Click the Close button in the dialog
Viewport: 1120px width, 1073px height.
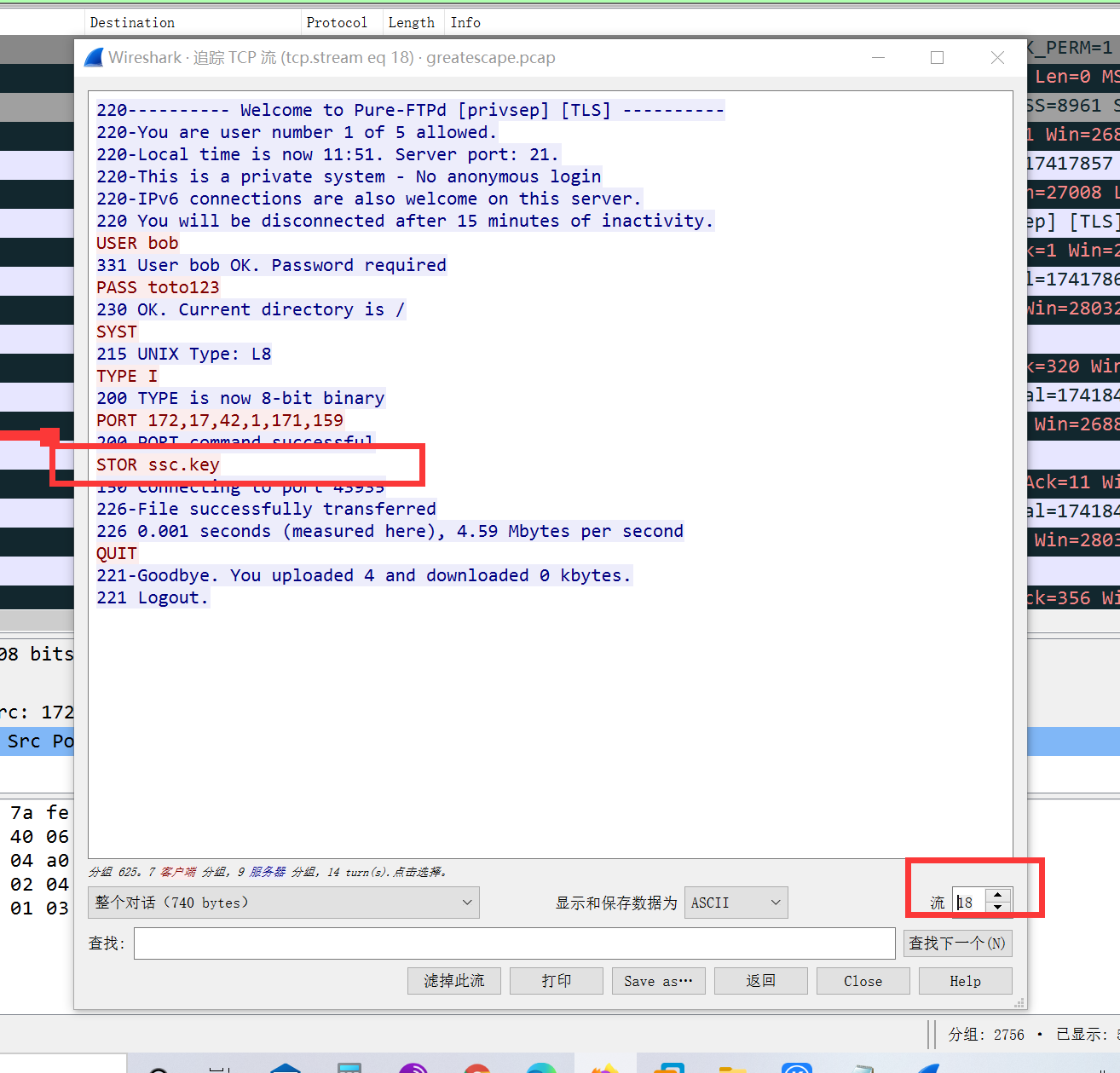(x=863, y=981)
